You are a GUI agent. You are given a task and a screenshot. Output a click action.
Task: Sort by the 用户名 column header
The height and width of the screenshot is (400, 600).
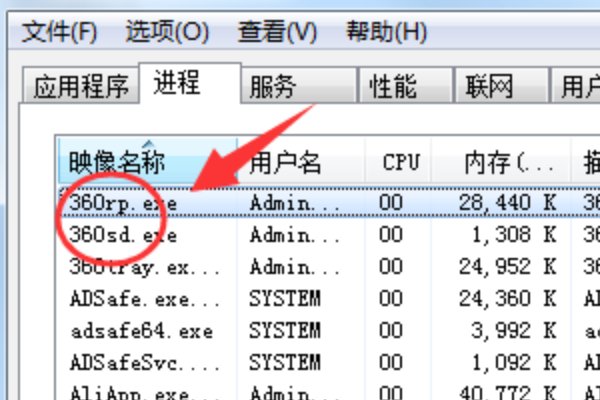click(301, 161)
